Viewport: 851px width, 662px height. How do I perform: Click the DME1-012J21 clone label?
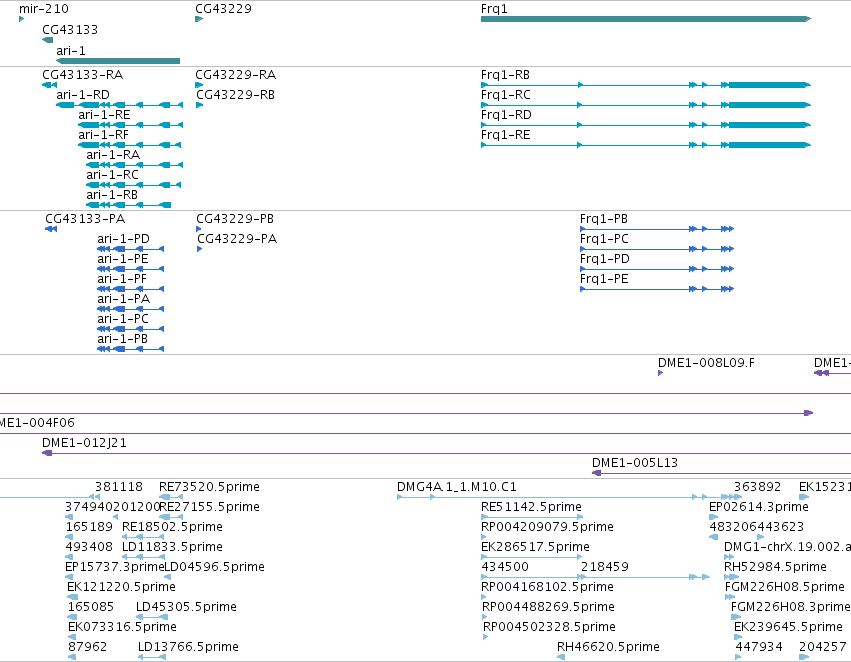84,443
